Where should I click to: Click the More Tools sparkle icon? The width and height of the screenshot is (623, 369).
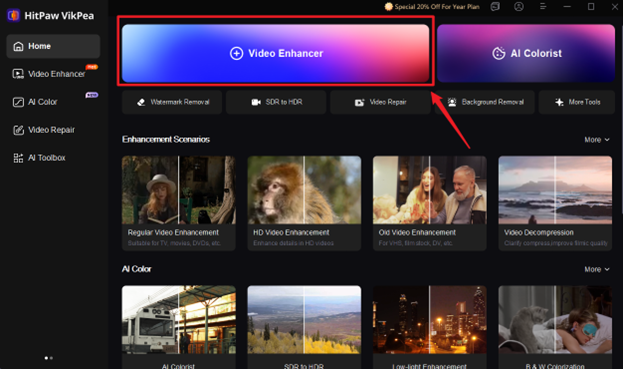(x=559, y=102)
